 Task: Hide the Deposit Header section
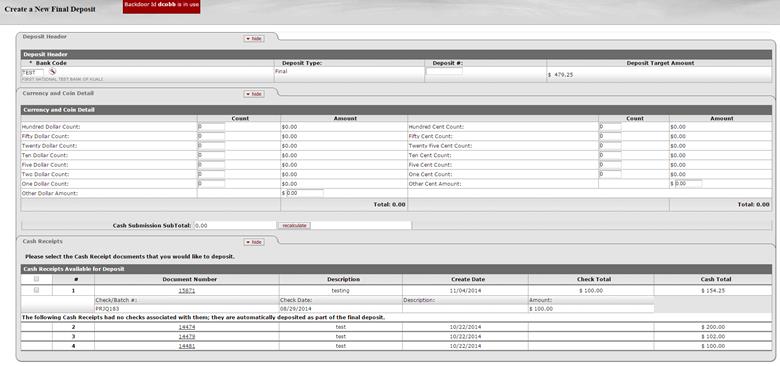click(x=254, y=38)
